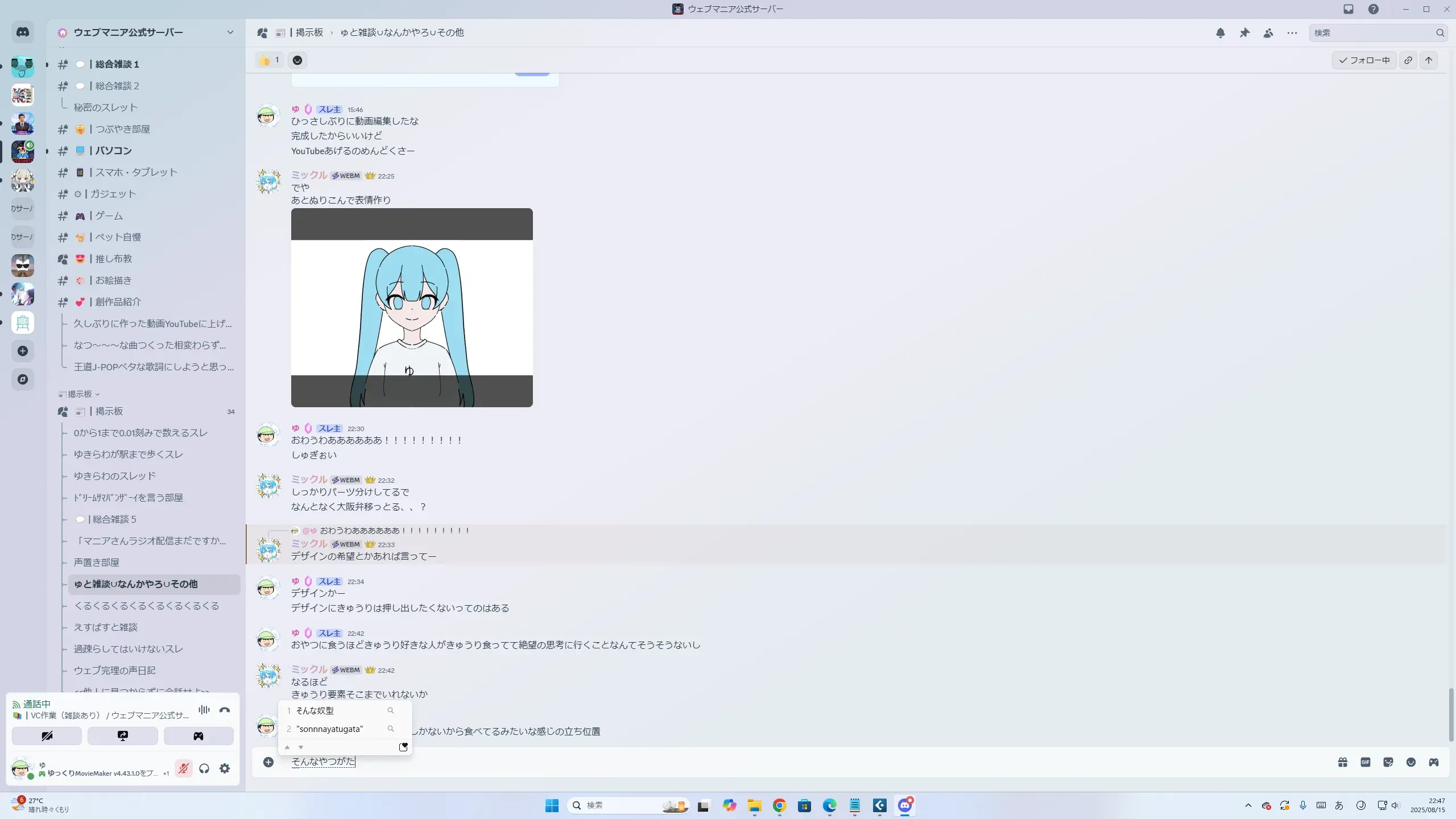Click the gift Nitro icon

(x=1343, y=762)
